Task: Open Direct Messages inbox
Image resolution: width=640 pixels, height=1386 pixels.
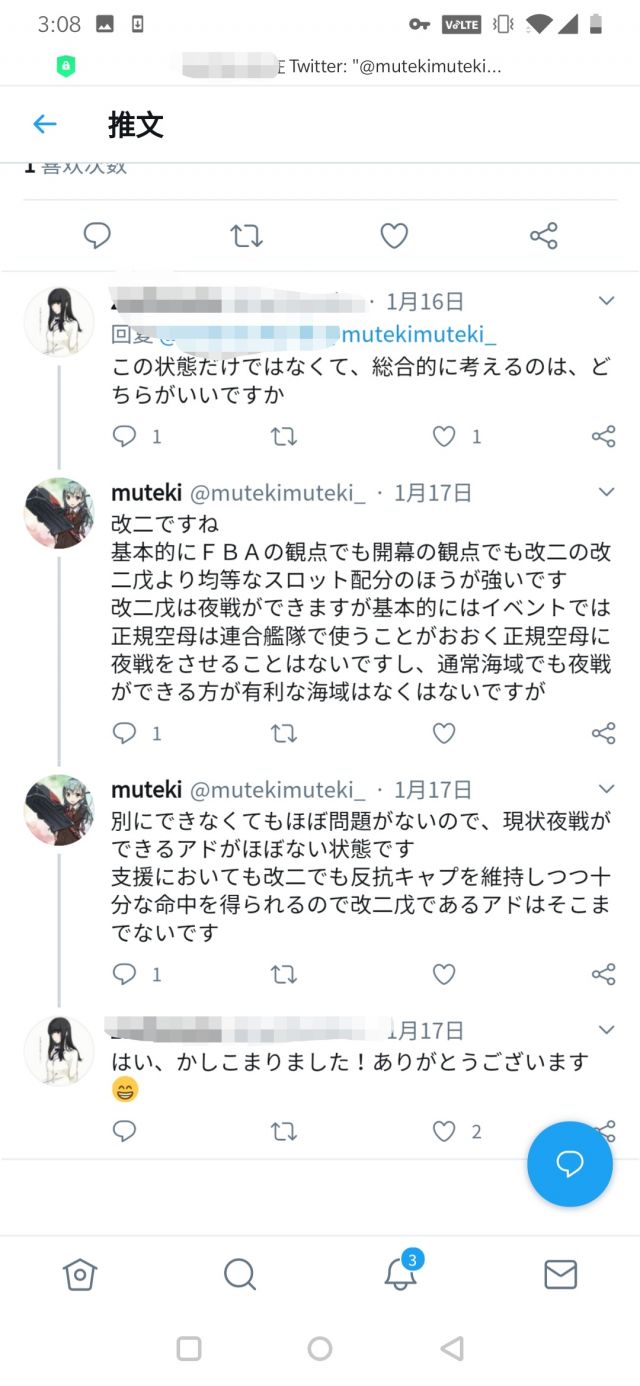Action: pos(560,1274)
